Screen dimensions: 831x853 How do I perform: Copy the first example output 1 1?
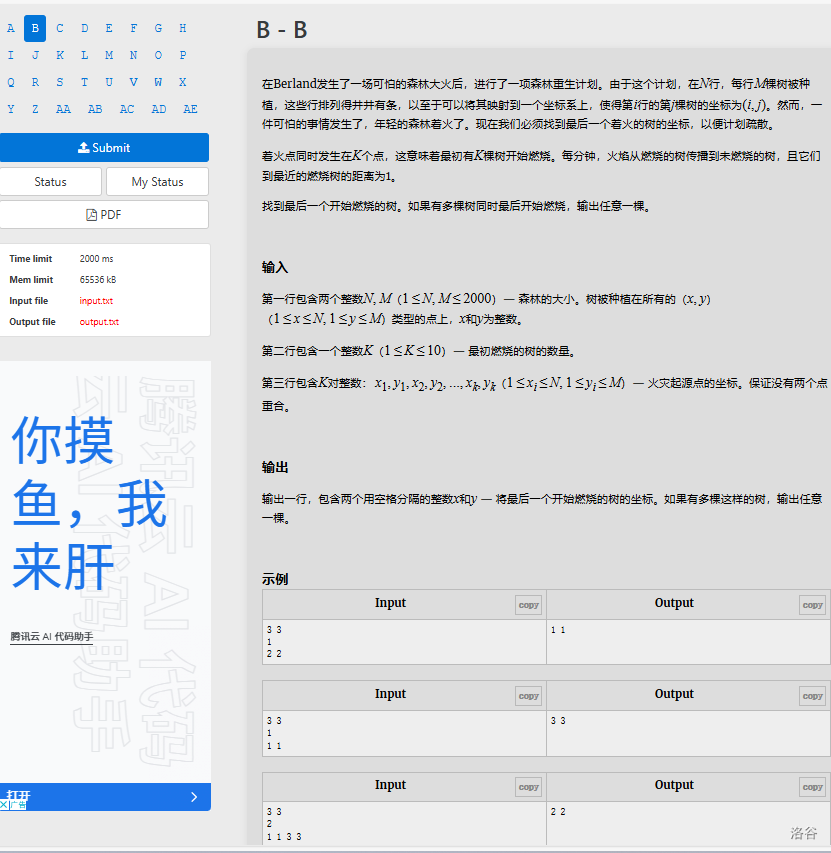813,605
